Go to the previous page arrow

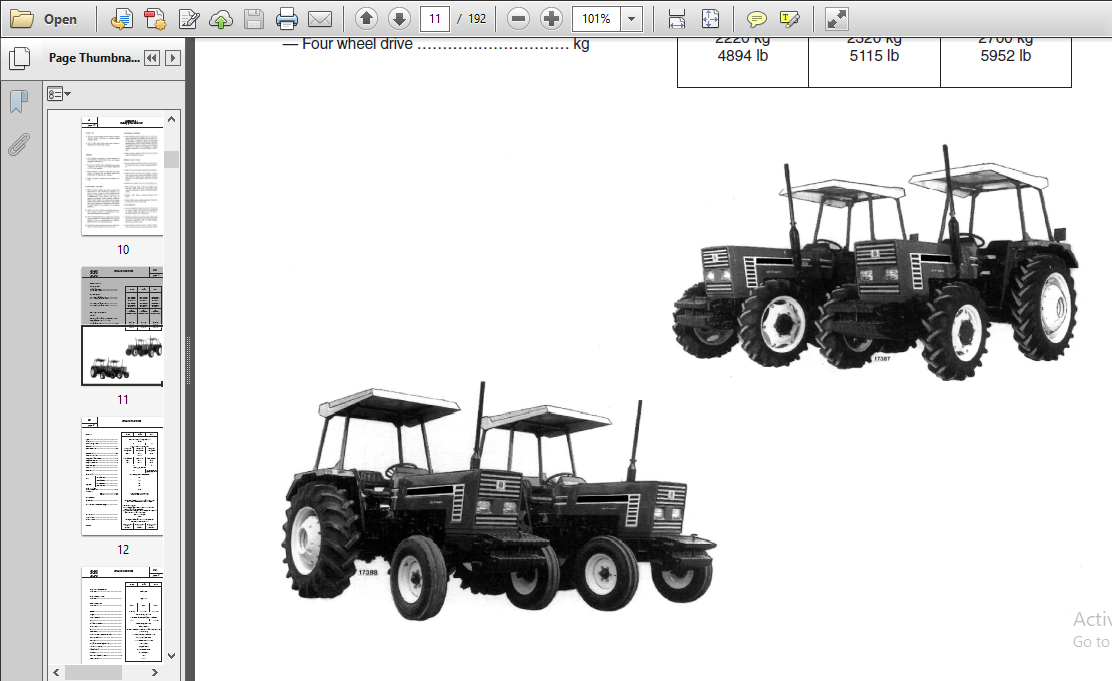[367, 18]
